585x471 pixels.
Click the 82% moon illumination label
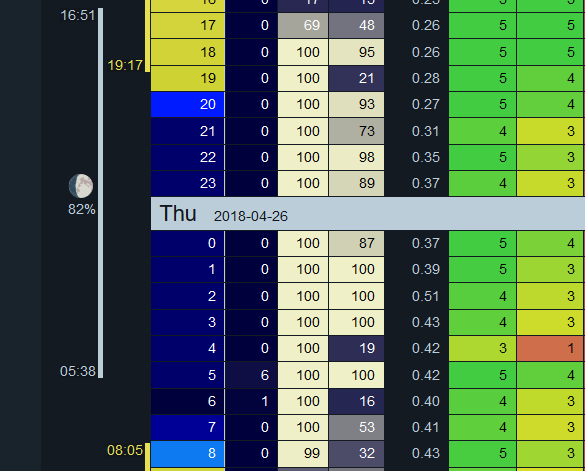tap(82, 209)
